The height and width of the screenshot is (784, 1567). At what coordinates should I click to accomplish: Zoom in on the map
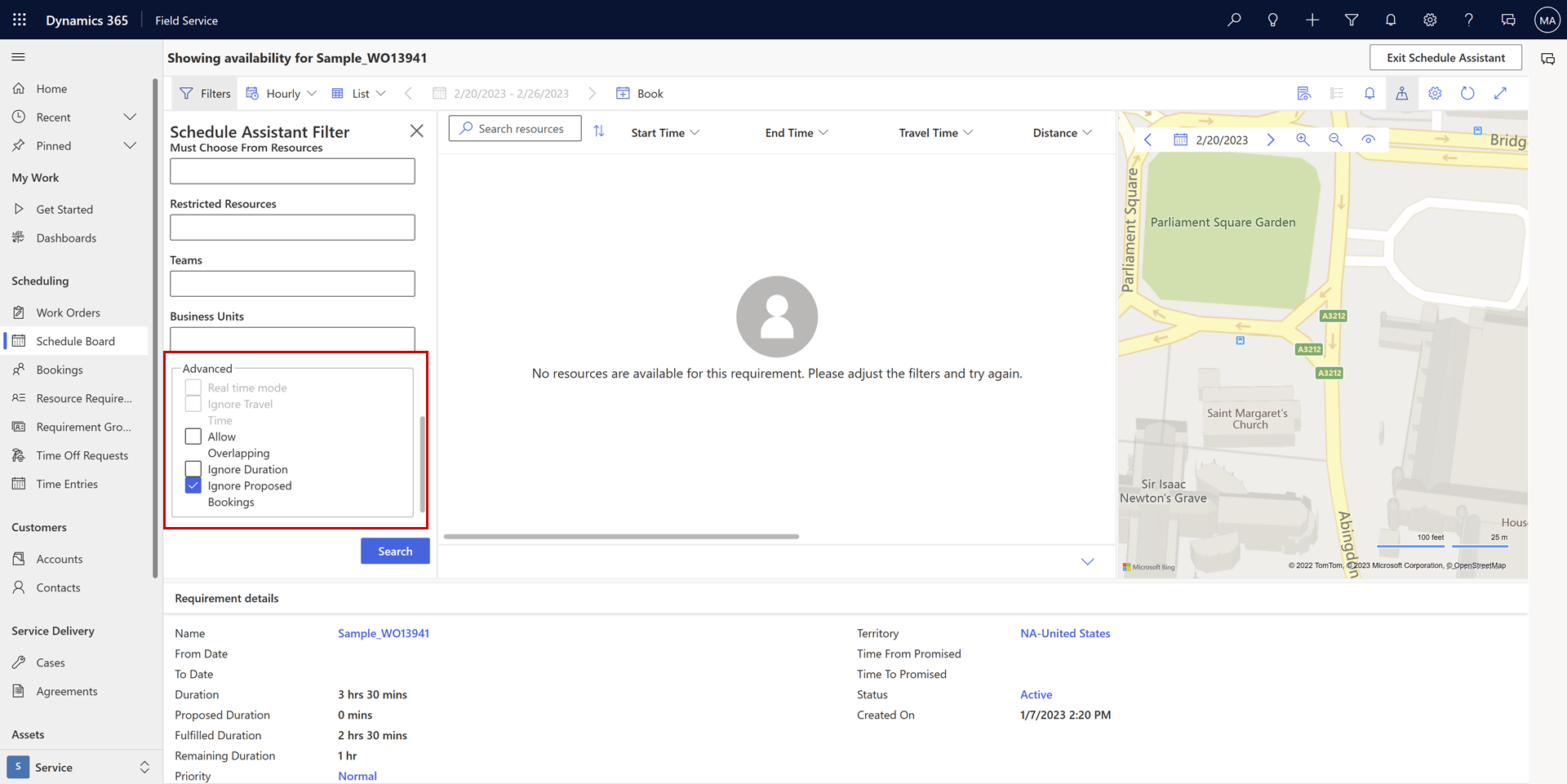[x=1303, y=140]
